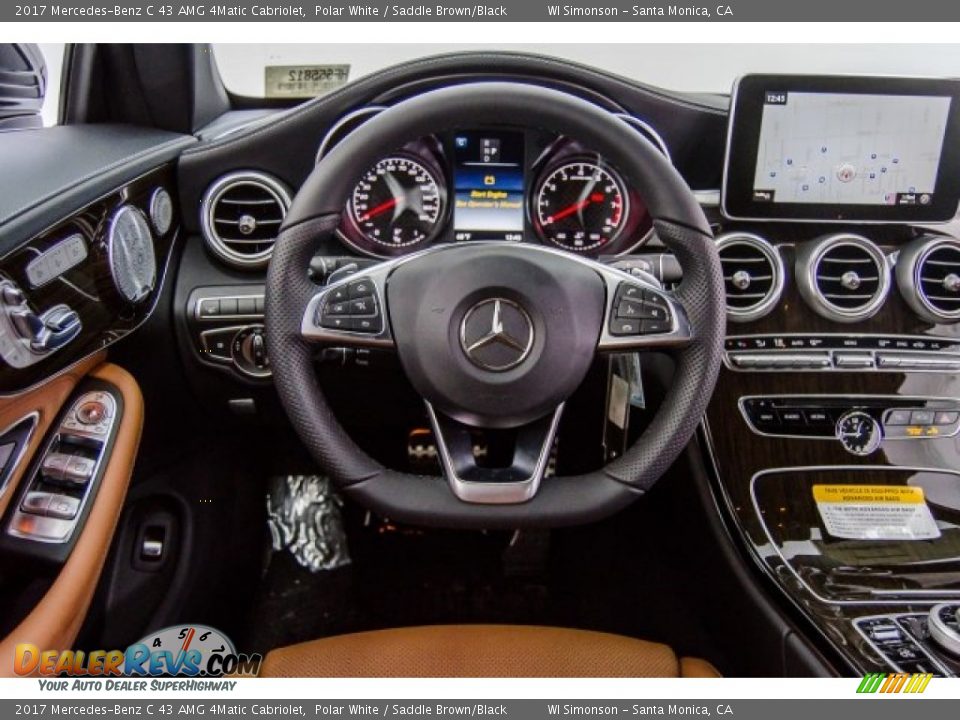Click the hazard warning triangle button on the console

tap(947, 416)
